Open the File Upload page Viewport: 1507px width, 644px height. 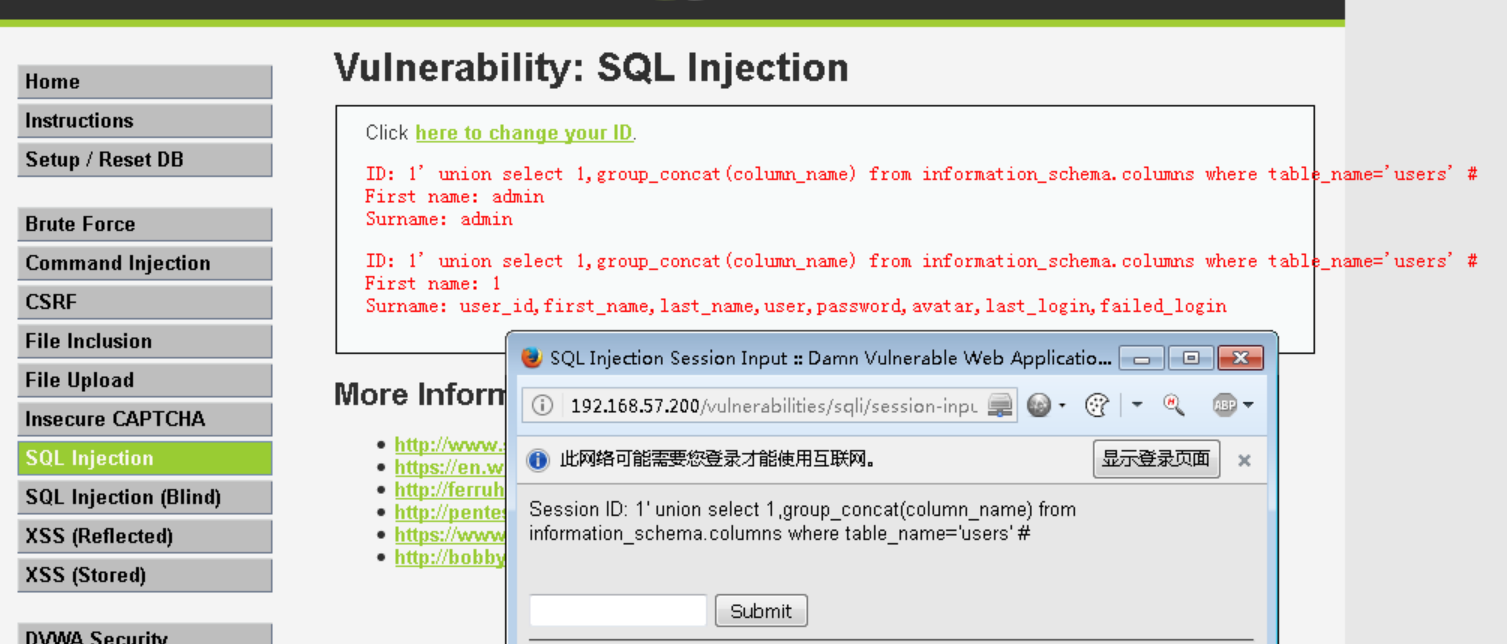[x=145, y=380]
